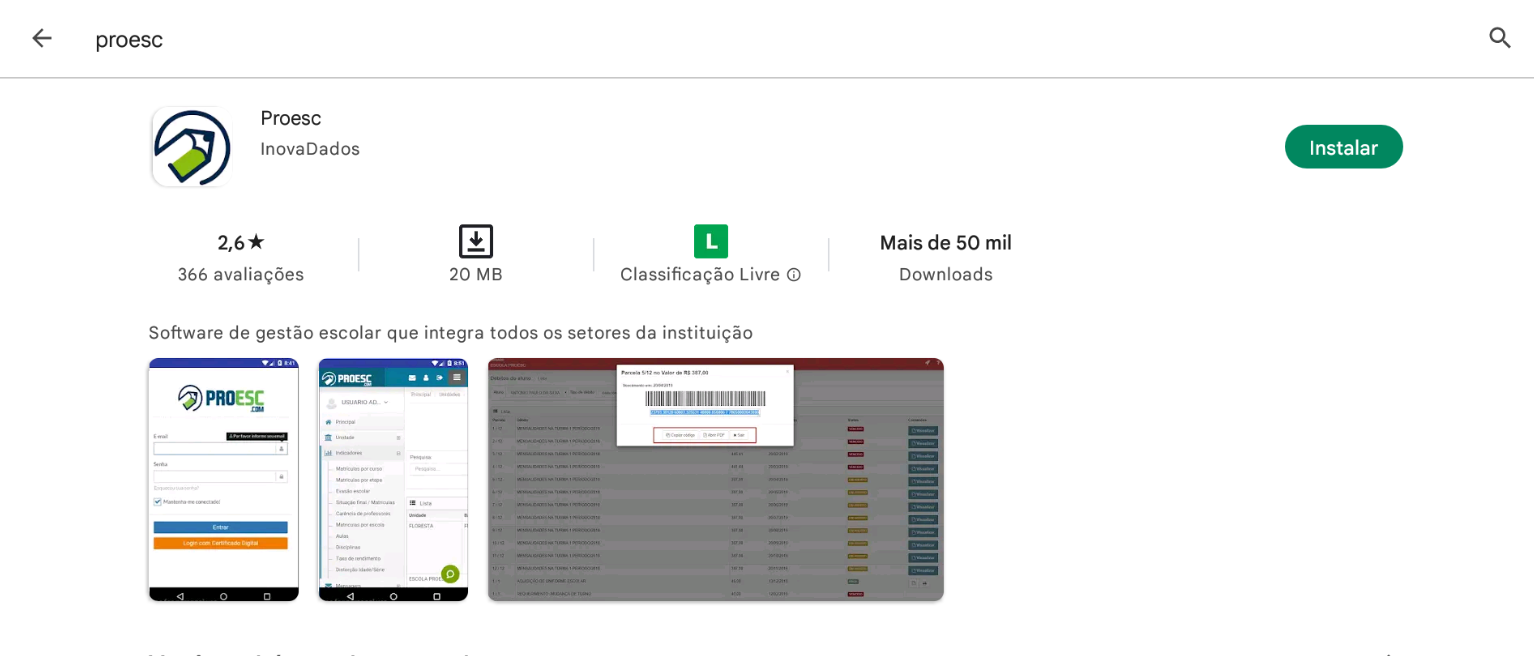The width and height of the screenshot is (1534, 656).
Task: Tap the Classificação Livre label
Action: pyautogui.click(x=700, y=274)
